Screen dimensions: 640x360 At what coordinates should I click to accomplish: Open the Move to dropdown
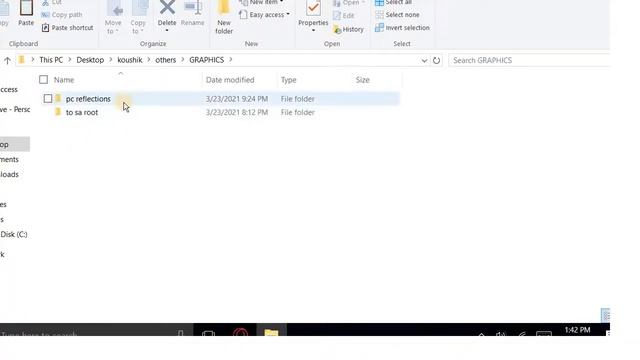point(113,27)
